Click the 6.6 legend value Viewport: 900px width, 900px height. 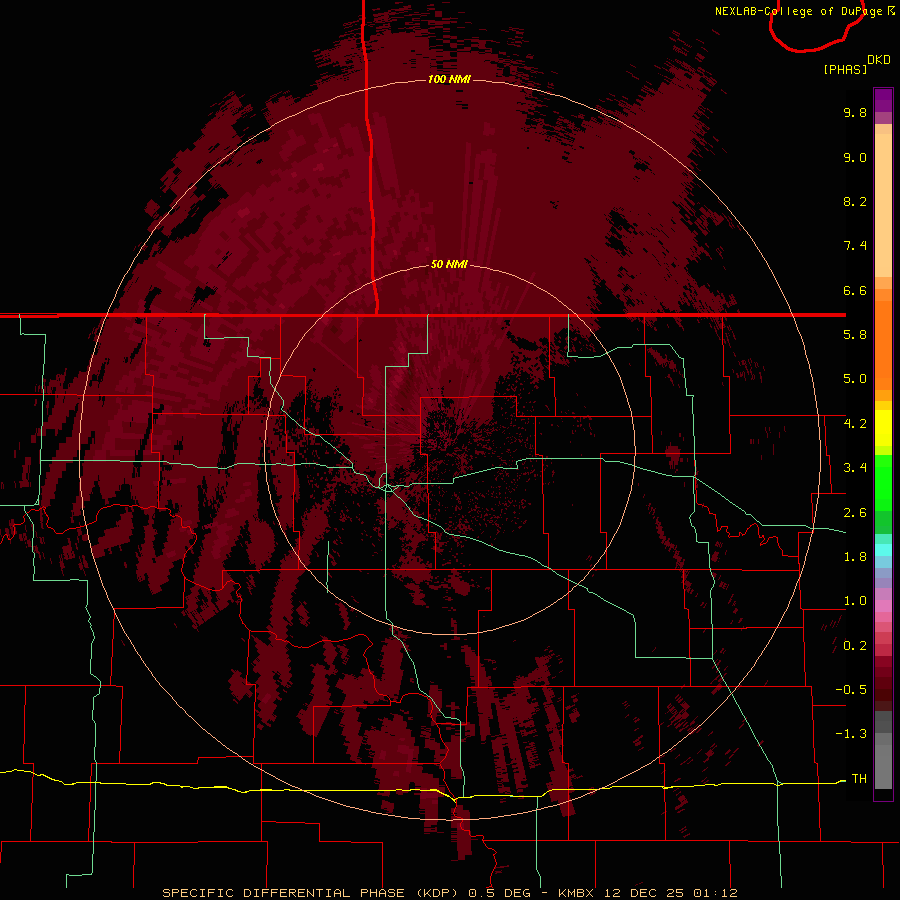[x=855, y=290]
